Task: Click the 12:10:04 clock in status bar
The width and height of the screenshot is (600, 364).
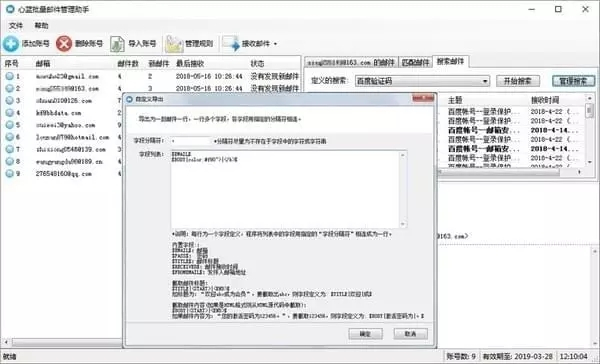Action: point(573,356)
